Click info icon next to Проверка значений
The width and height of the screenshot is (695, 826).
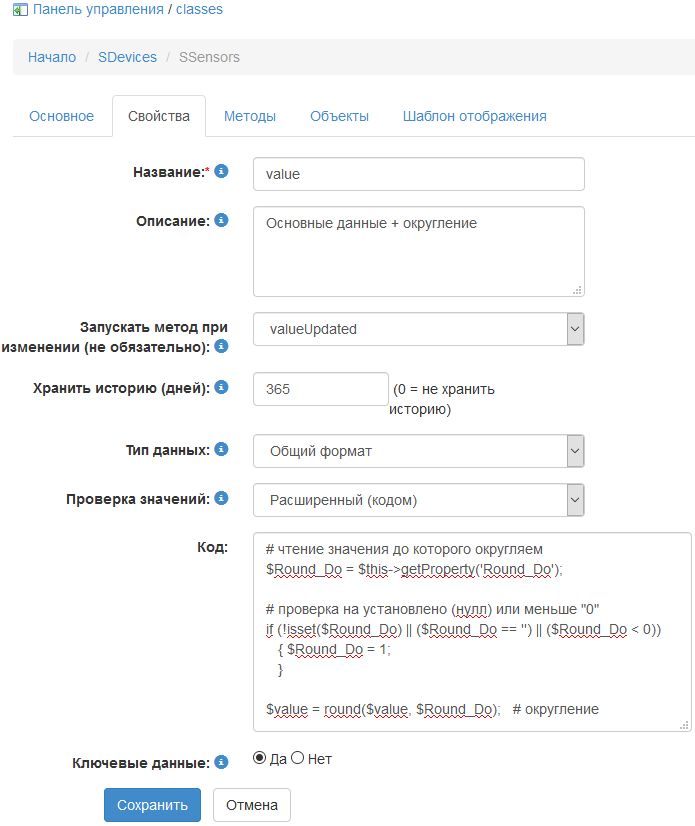222,497
